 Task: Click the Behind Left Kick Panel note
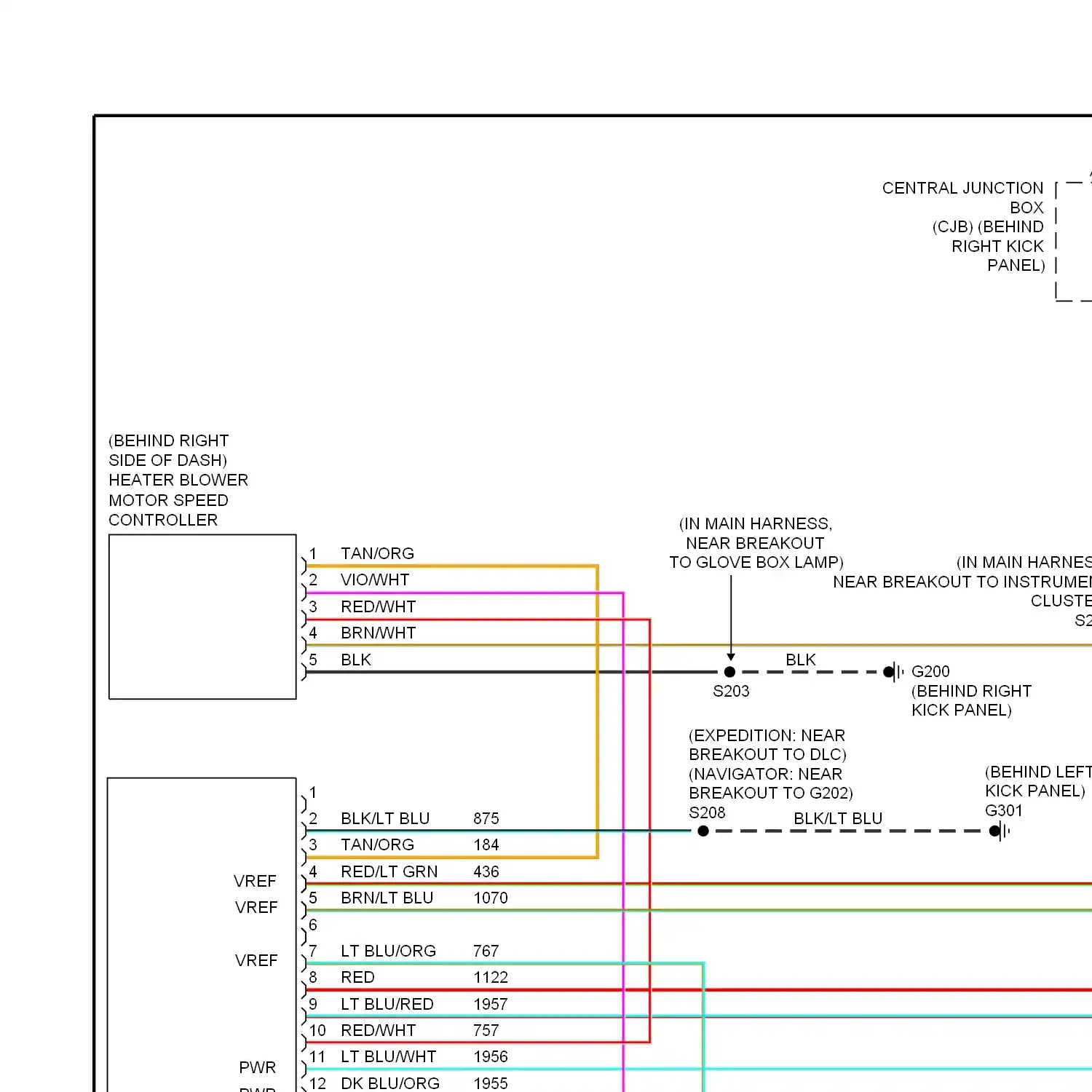pos(1037,781)
